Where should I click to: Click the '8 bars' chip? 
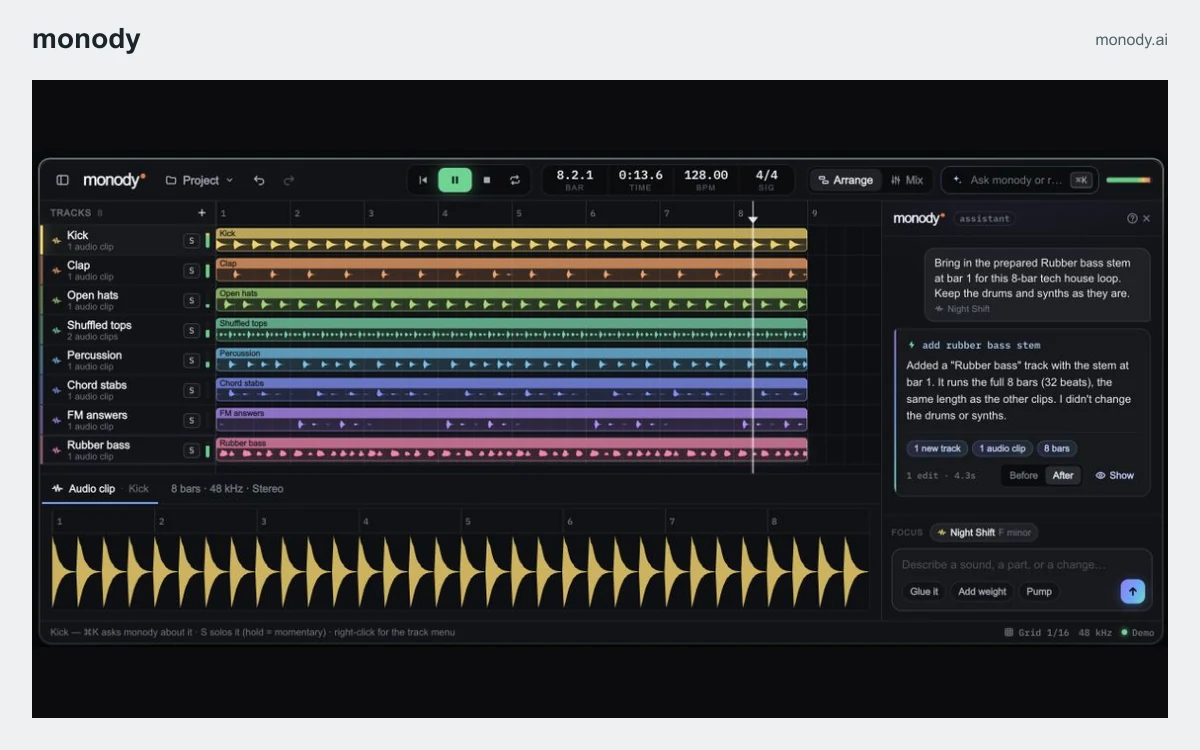1057,449
